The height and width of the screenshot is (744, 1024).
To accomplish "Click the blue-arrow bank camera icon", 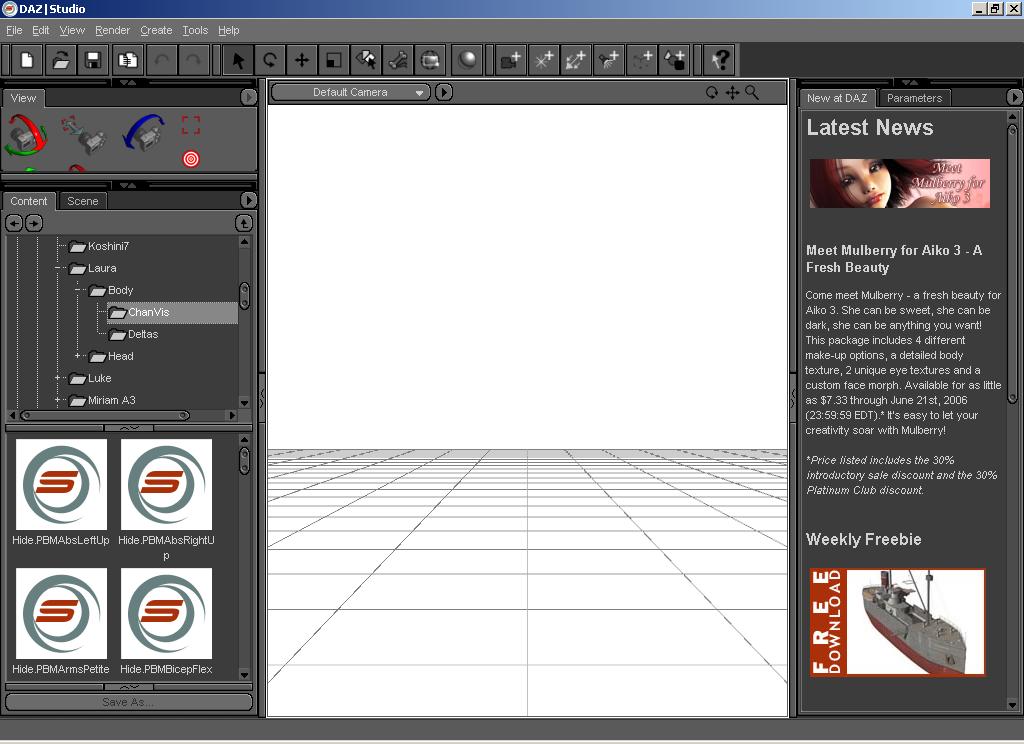I will click(143, 133).
